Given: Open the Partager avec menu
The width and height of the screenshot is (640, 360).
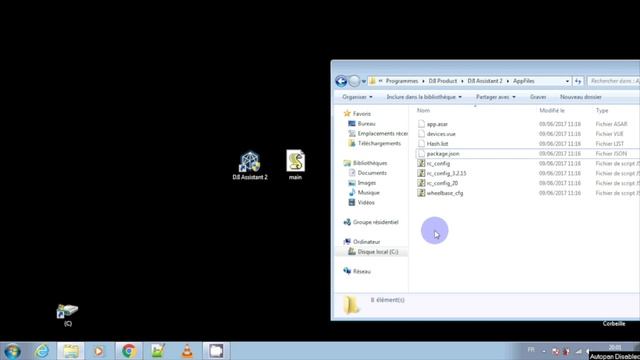Looking at the screenshot, I should 496,97.
